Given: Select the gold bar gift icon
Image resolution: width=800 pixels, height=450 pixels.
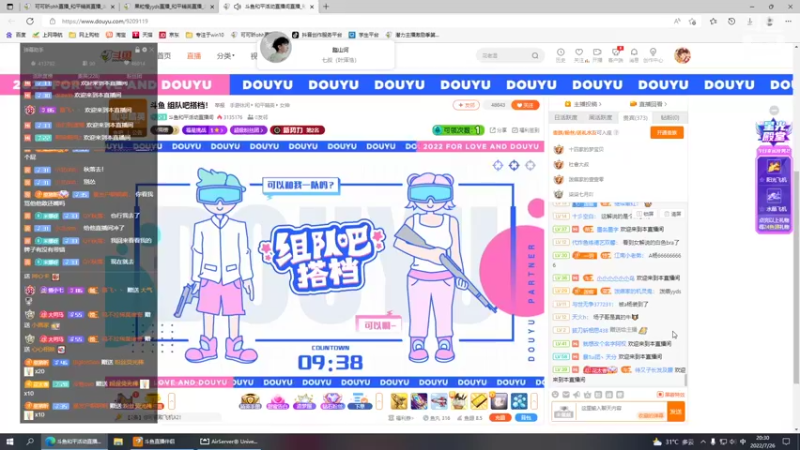Looking at the screenshot, I should [x=479, y=401].
